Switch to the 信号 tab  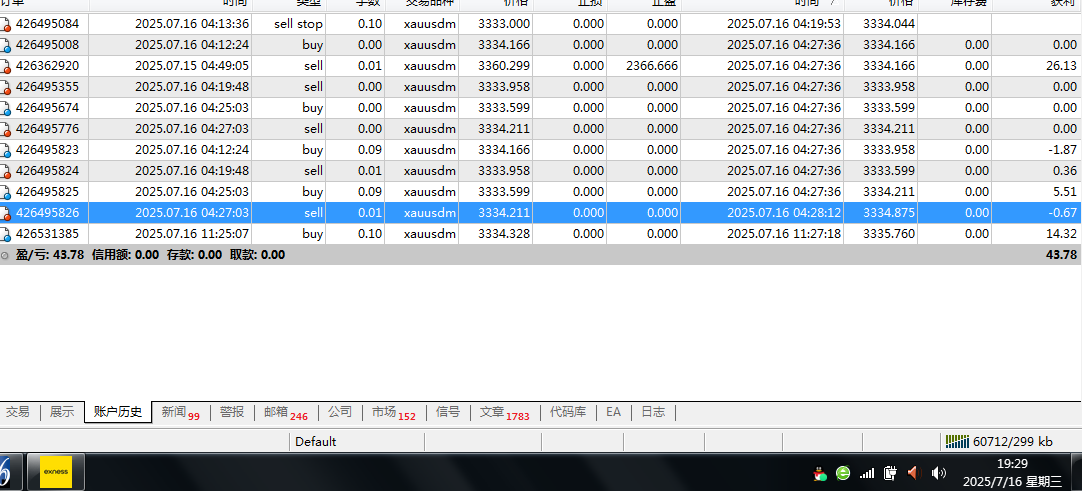tap(448, 412)
